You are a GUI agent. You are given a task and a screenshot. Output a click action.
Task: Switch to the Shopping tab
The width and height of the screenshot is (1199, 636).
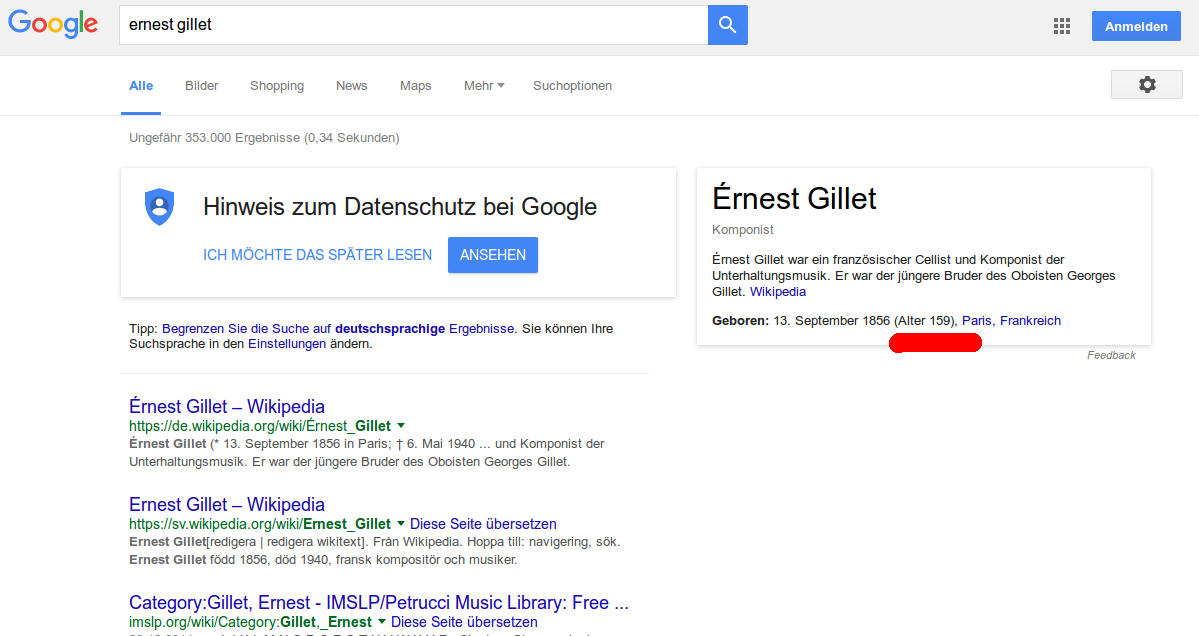pos(277,86)
